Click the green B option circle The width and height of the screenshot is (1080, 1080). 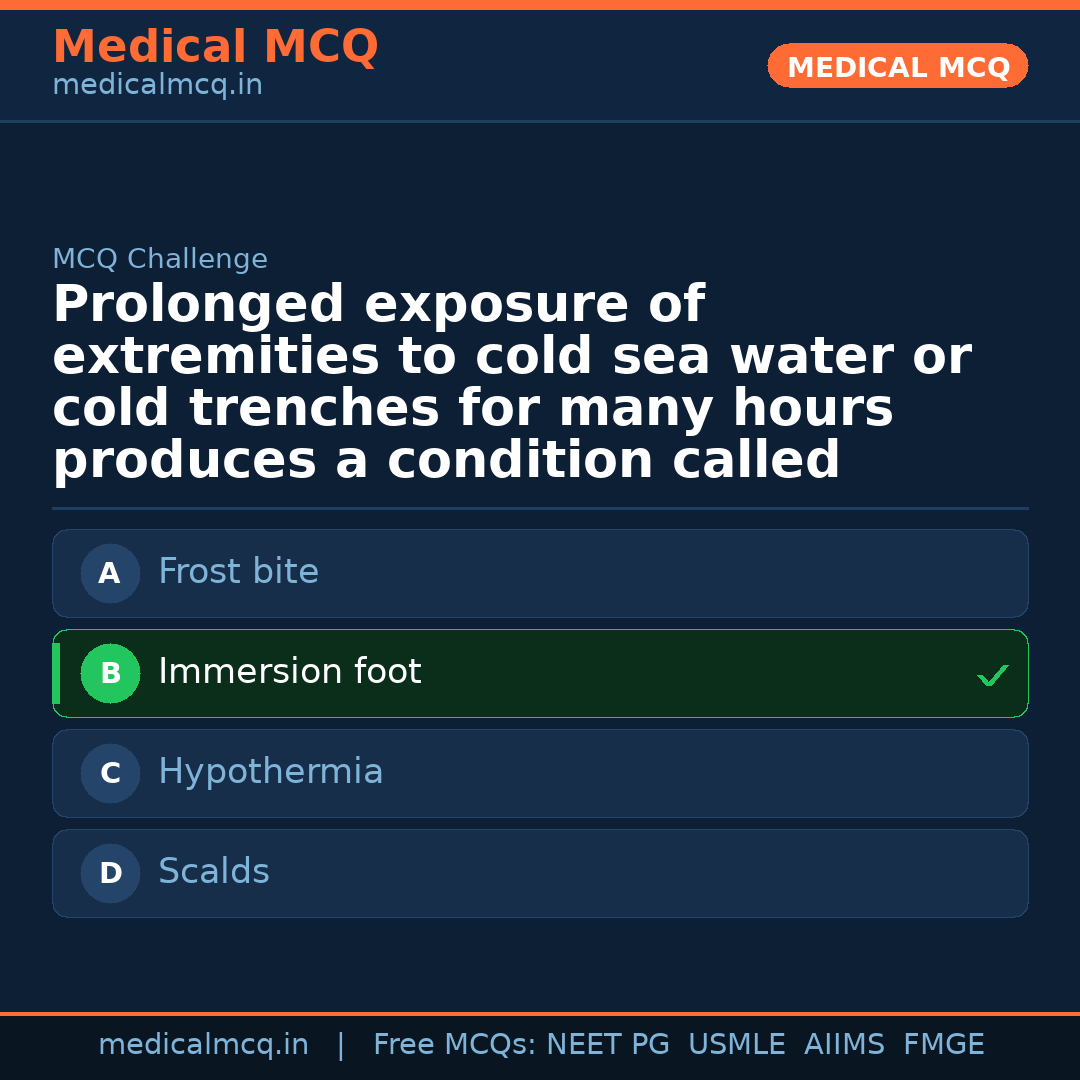pyautogui.click(x=110, y=674)
